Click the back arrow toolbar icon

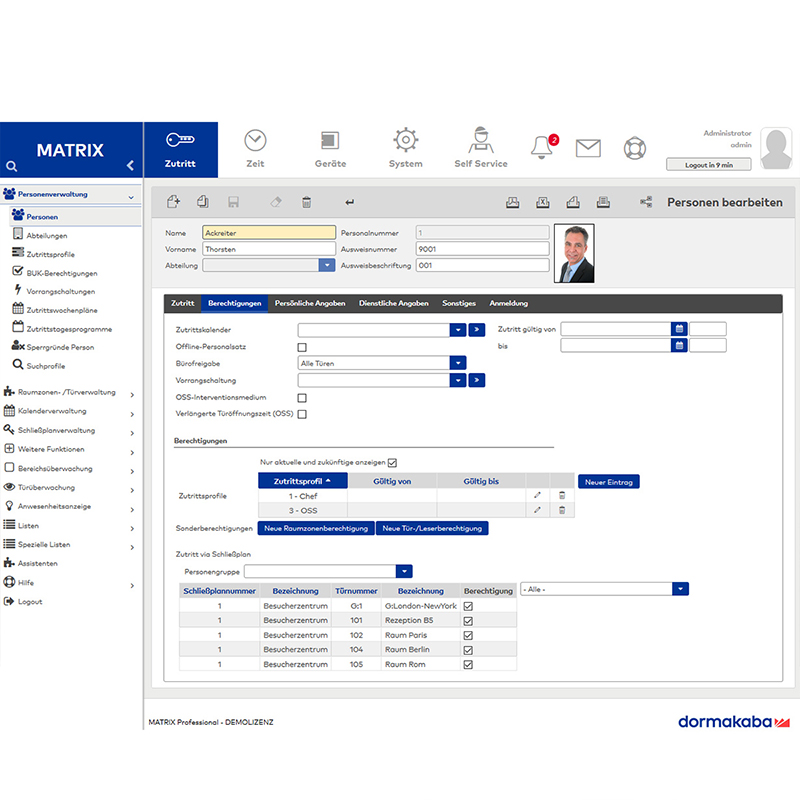(349, 203)
